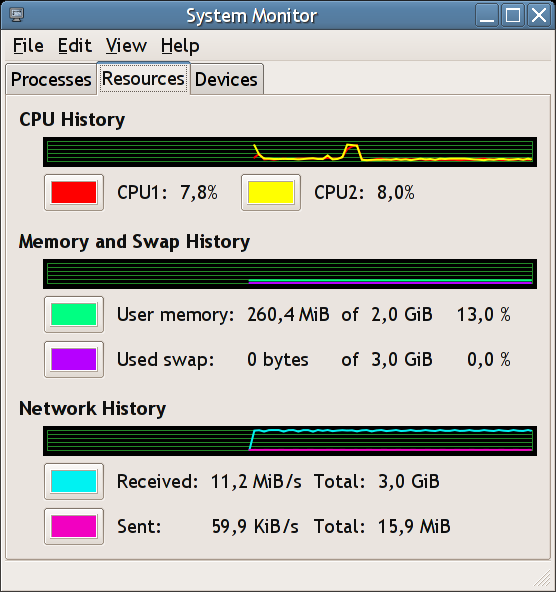Change the red CPU1 color button

74,193
